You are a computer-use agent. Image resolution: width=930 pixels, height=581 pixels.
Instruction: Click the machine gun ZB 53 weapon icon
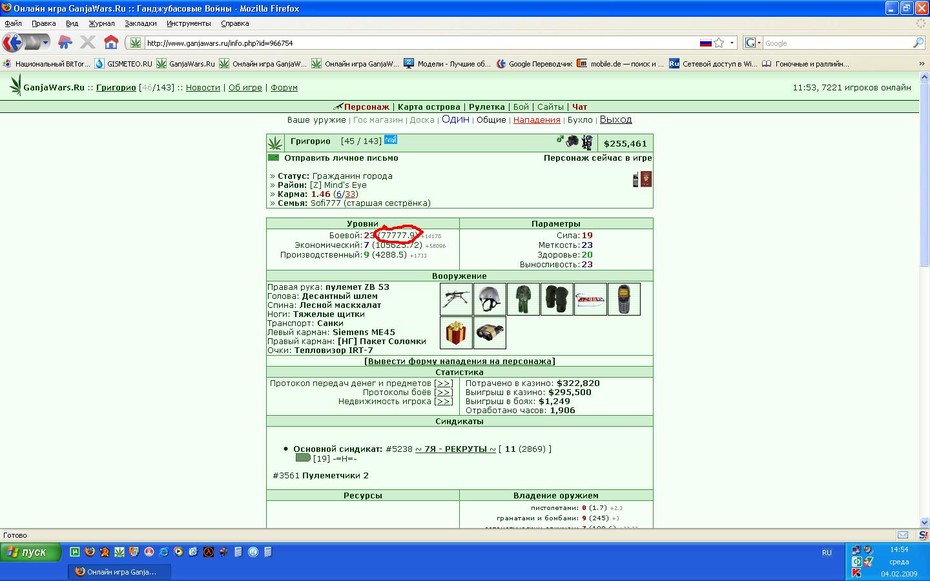tap(457, 299)
